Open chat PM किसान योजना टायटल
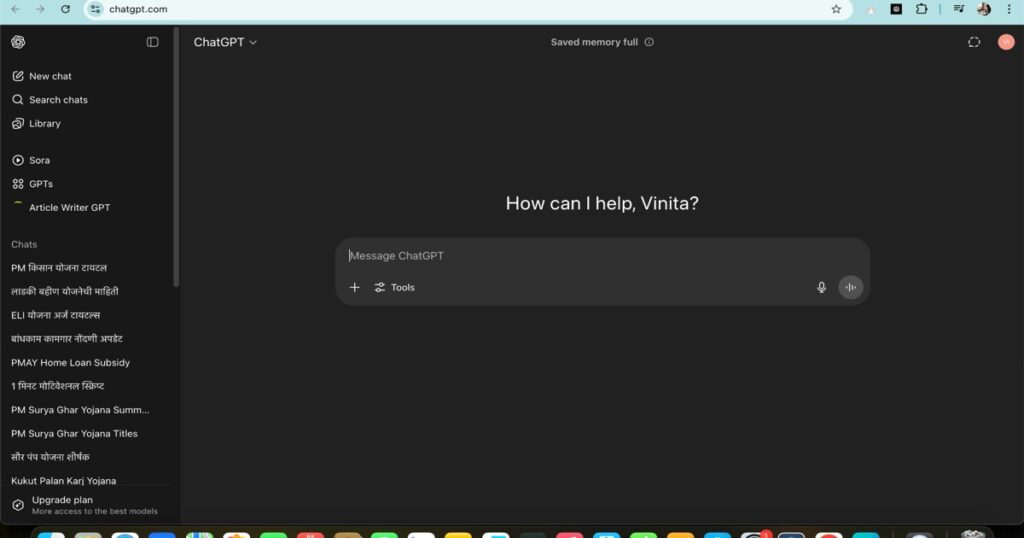 (x=59, y=268)
